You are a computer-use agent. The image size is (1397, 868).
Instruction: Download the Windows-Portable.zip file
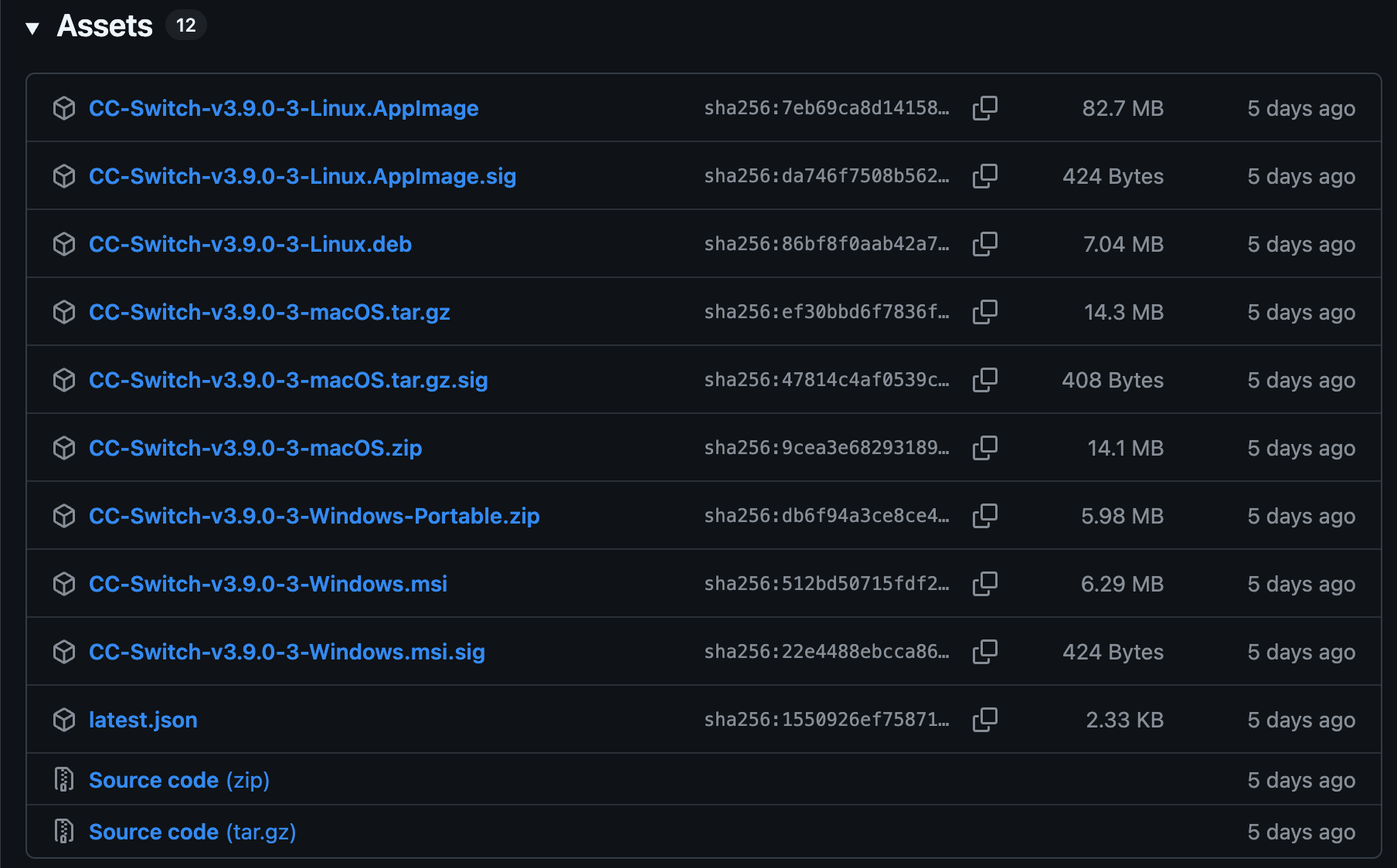click(314, 516)
